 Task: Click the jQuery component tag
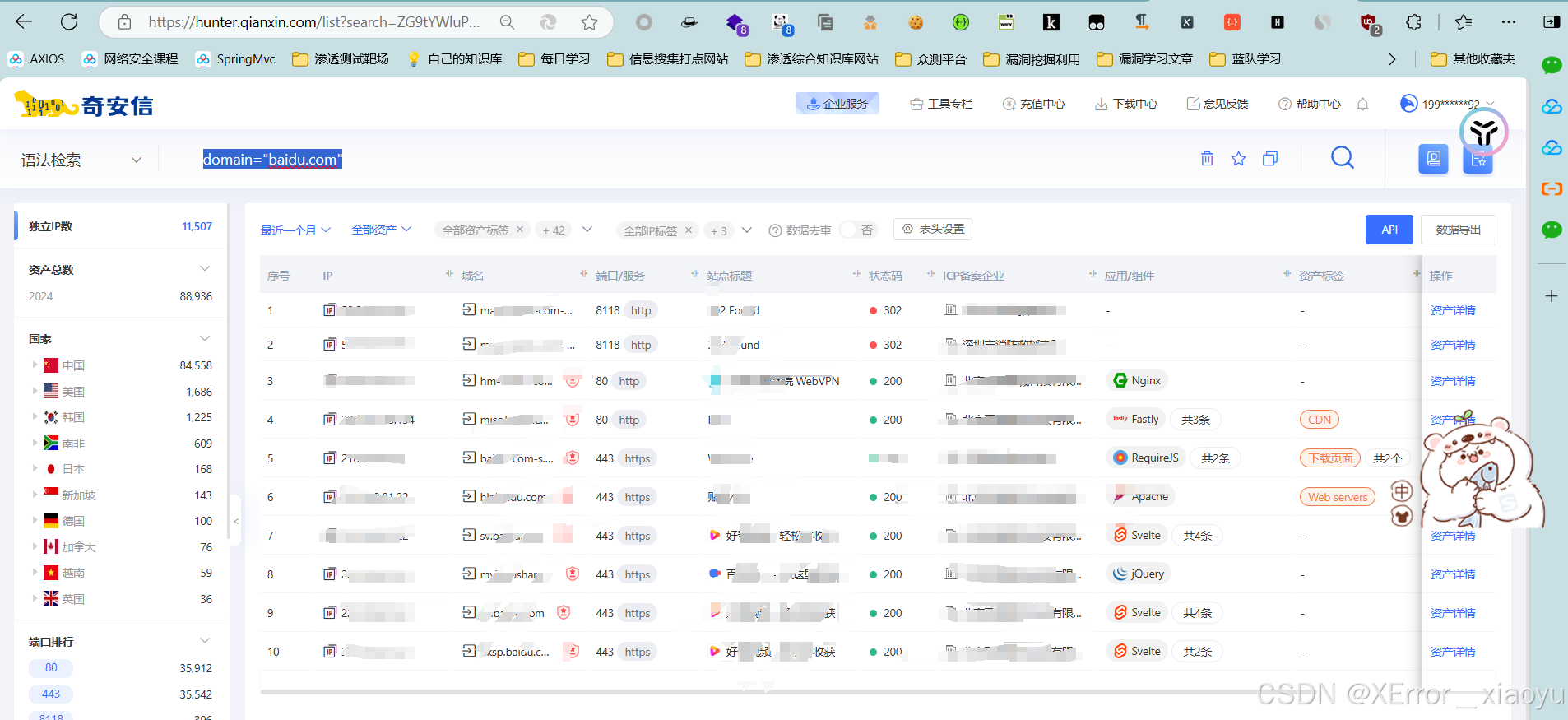tap(1139, 574)
